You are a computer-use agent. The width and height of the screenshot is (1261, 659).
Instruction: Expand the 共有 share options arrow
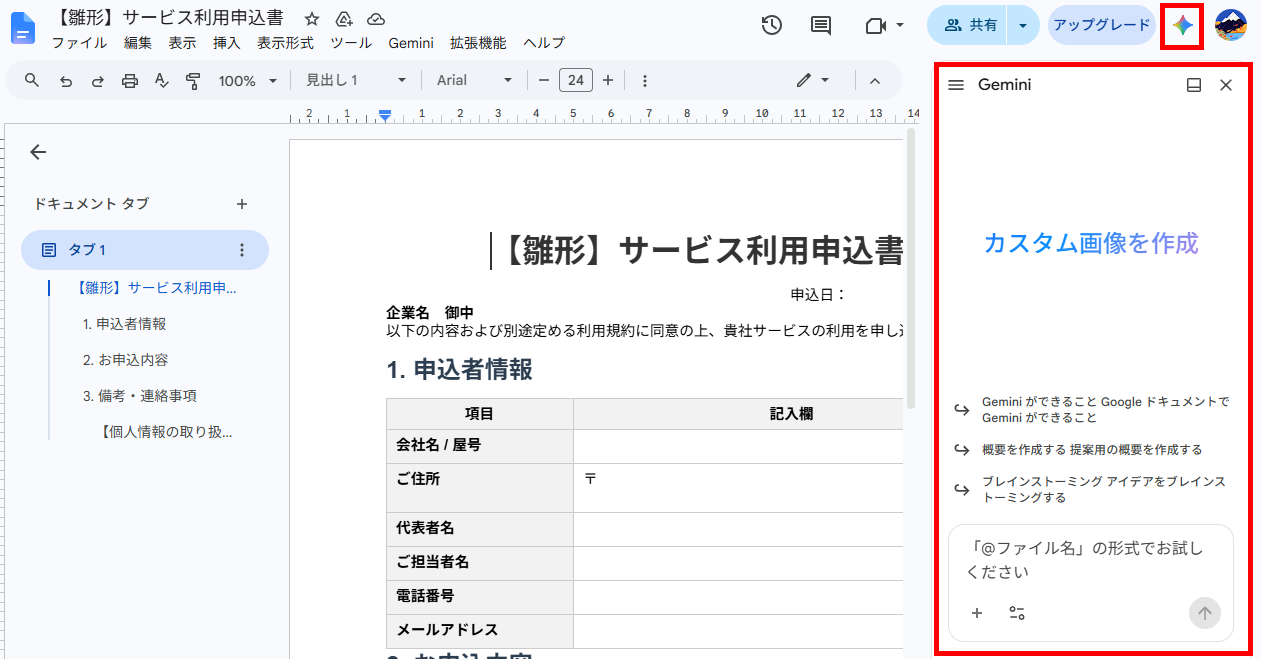pyautogui.click(x=1022, y=25)
